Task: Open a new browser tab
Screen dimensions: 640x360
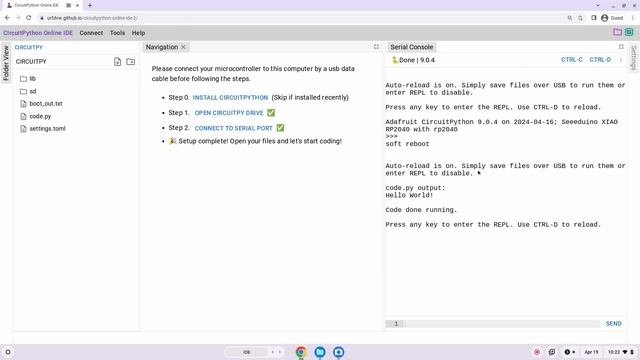Action: 90,5
